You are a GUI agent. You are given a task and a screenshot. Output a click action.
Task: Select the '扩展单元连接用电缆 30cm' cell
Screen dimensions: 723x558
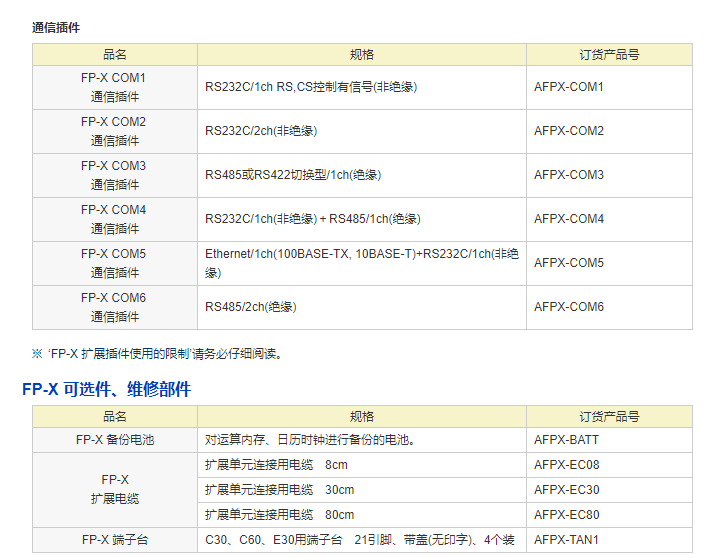click(362, 490)
